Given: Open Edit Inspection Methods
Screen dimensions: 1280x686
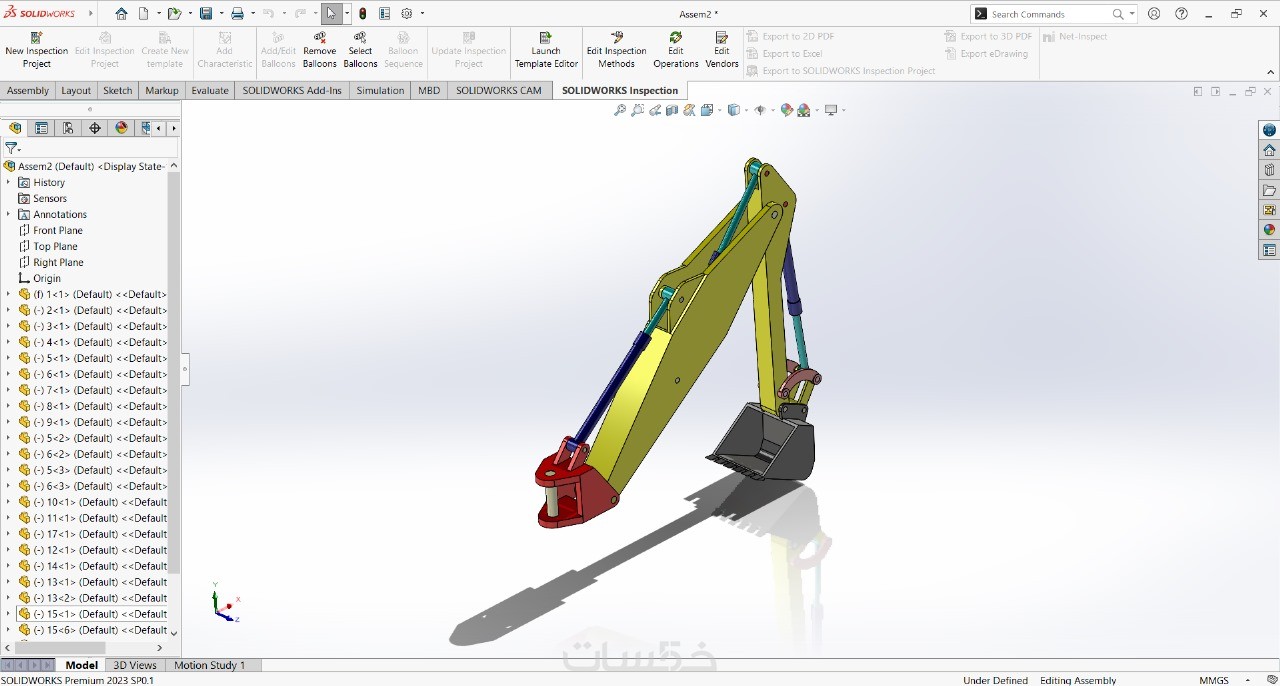Looking at the screenshot, I should [x=616, y=50].
